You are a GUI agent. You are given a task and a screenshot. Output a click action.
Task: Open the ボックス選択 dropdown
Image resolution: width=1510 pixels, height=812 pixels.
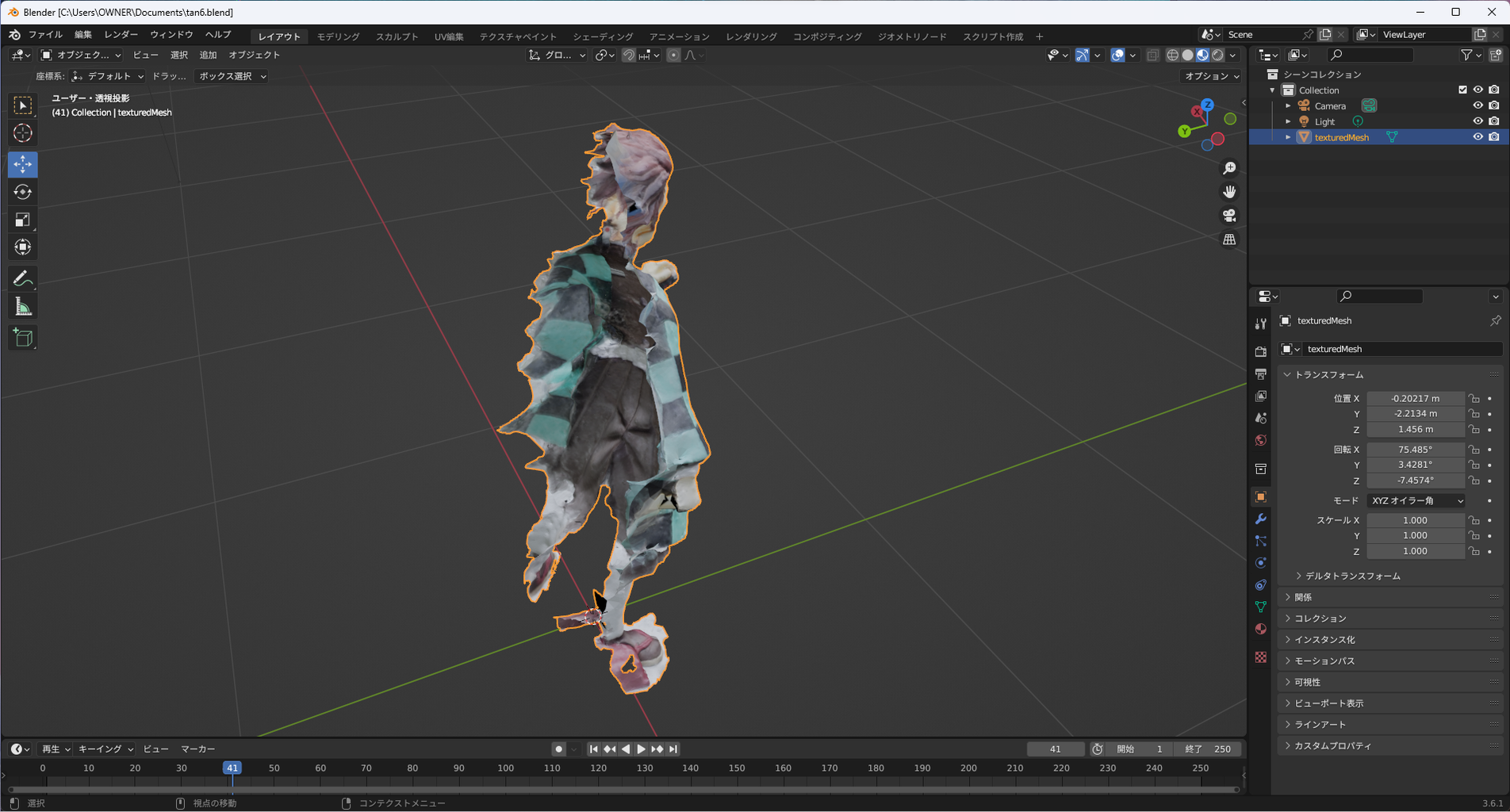click(231, 76)
